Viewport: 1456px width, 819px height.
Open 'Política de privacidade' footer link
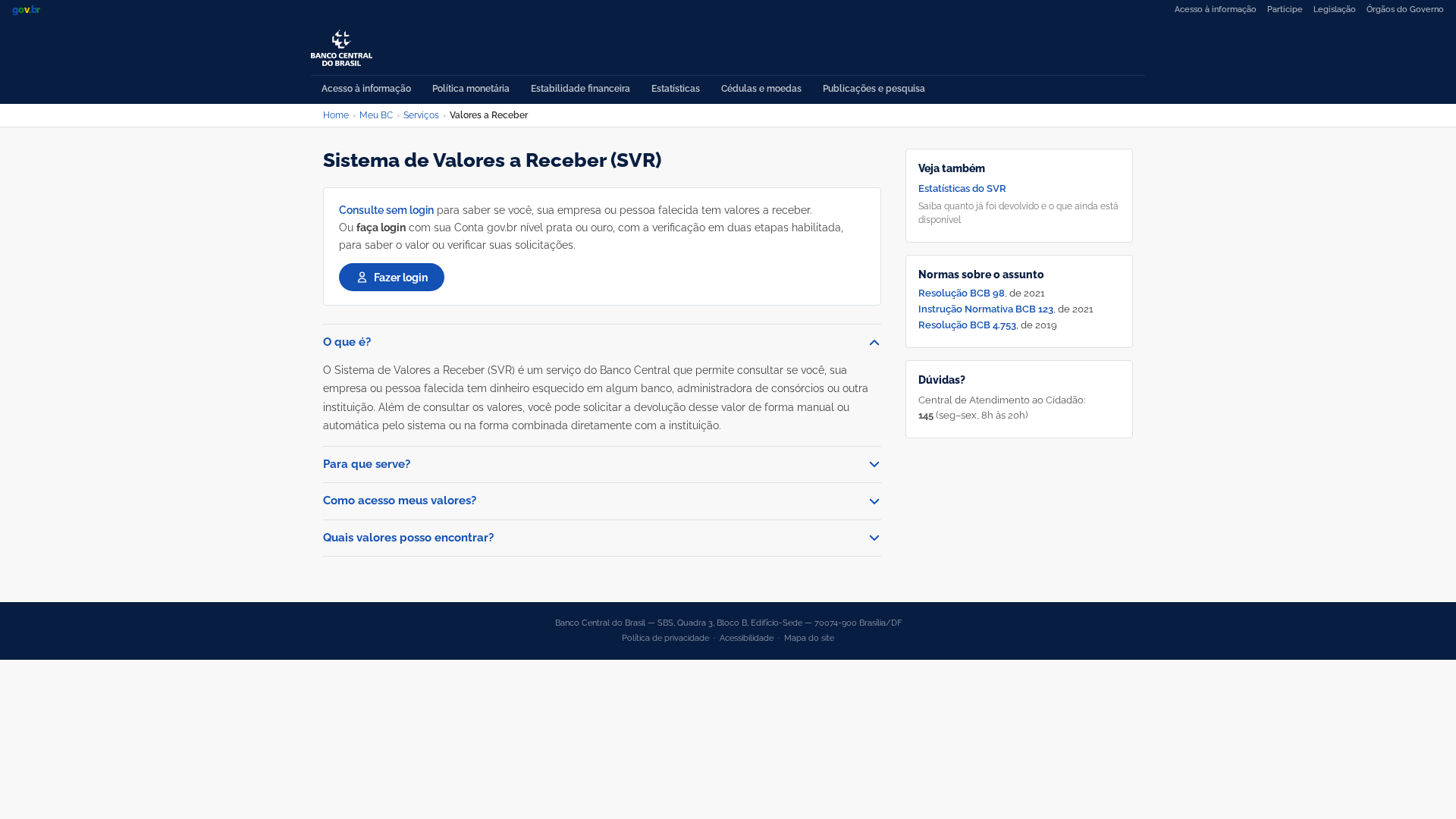(665, 639)
